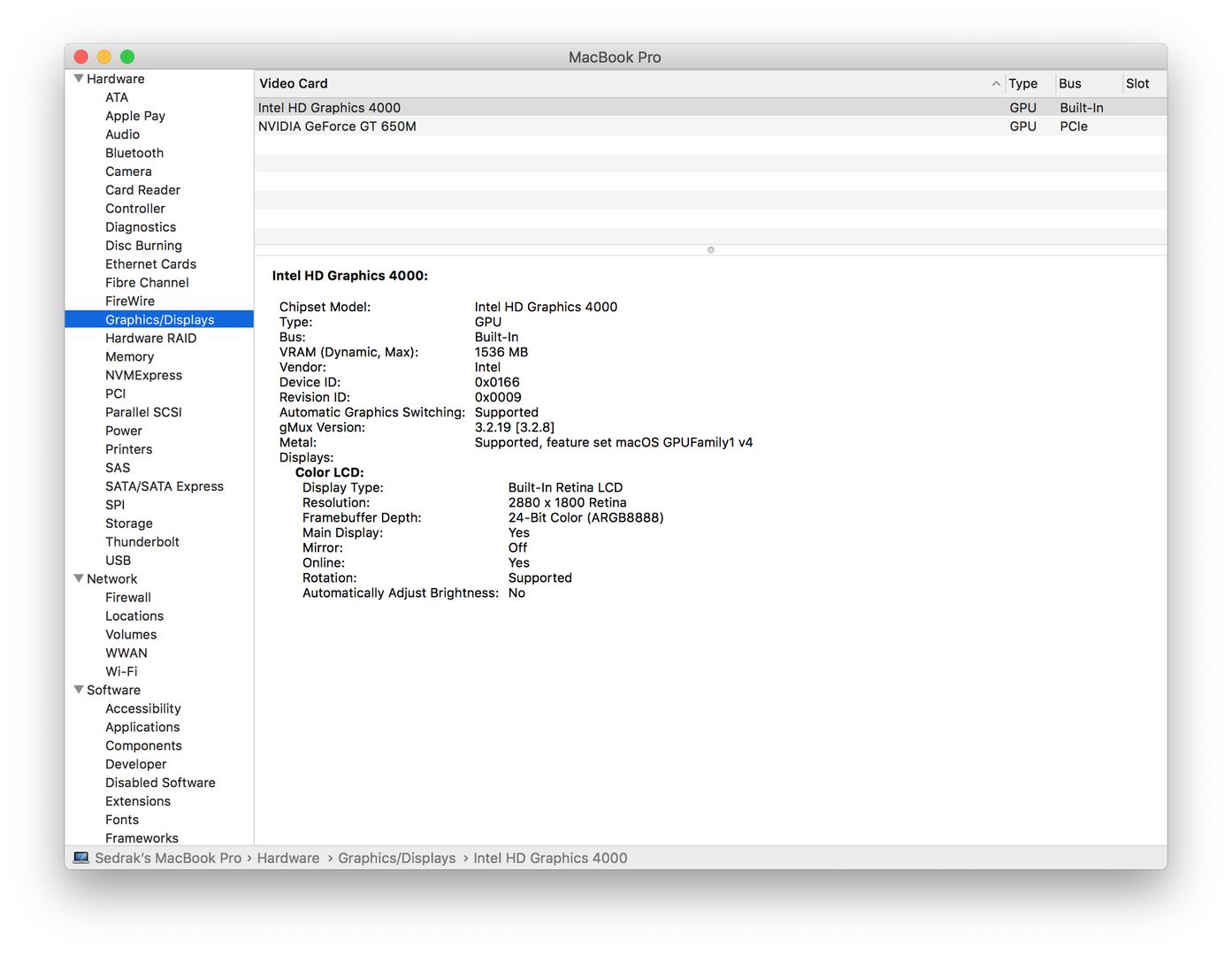This screenshot has height=955, width=1232.
Task: Select Fibre Channel in the sidebar
Action: click(147, 283)
